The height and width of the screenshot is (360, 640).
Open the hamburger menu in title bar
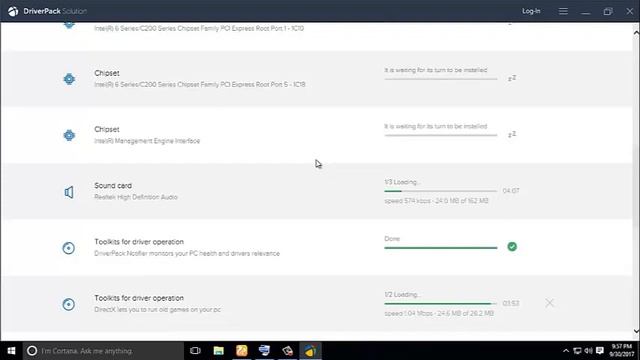coord(563,11)
